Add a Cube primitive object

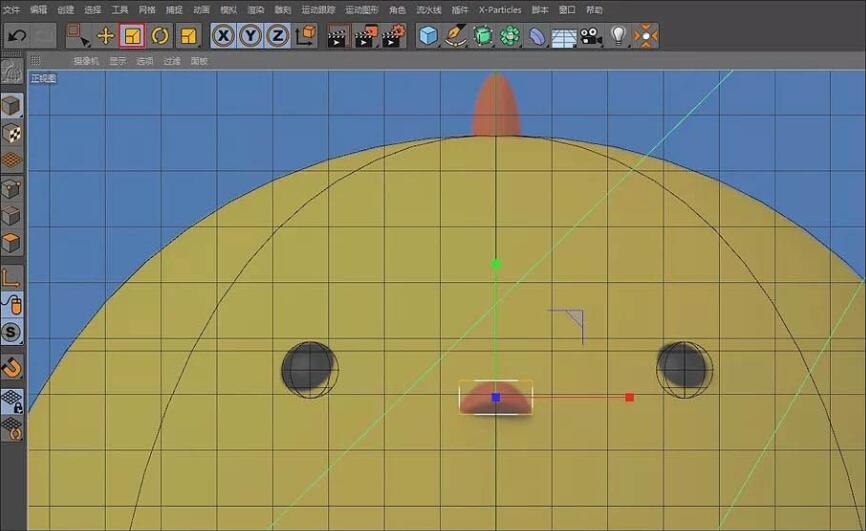click(428, 36)
